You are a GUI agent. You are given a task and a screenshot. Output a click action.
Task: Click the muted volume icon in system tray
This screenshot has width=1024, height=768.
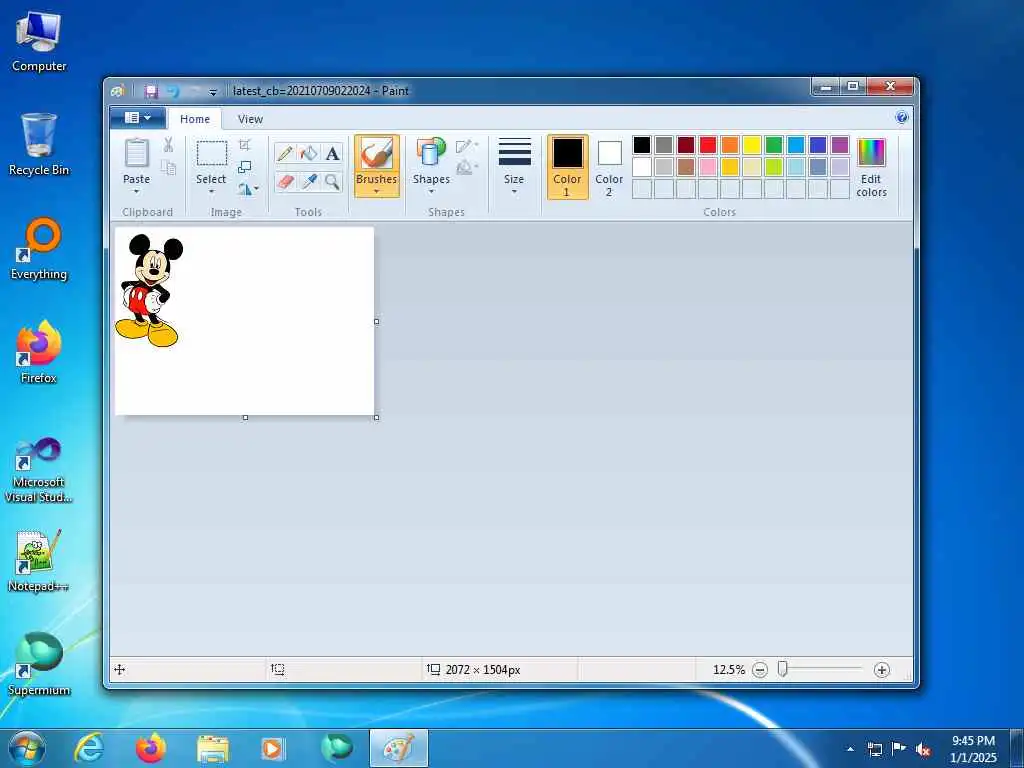(923, 749)
